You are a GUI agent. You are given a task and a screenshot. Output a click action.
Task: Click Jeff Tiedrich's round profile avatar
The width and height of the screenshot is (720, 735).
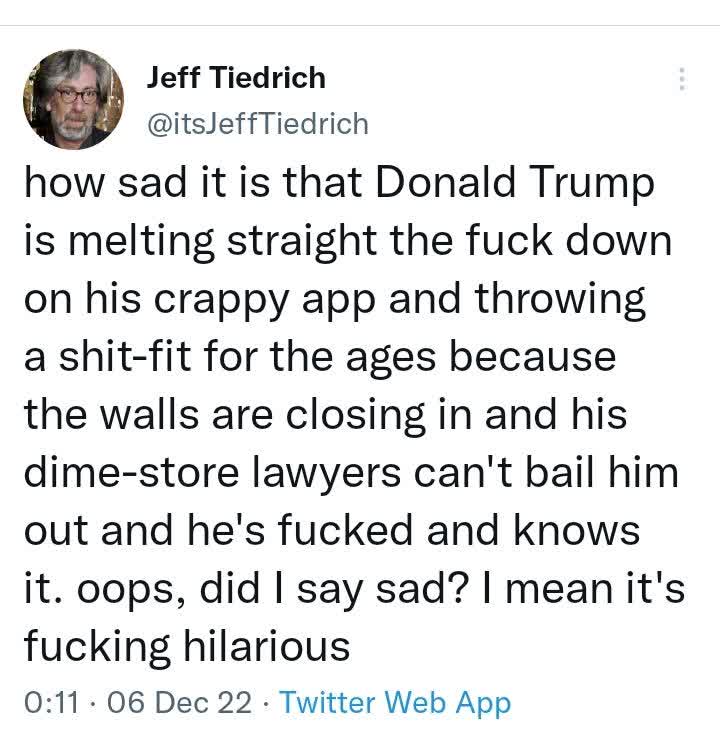pyautogui.click(x=74, y=99)
